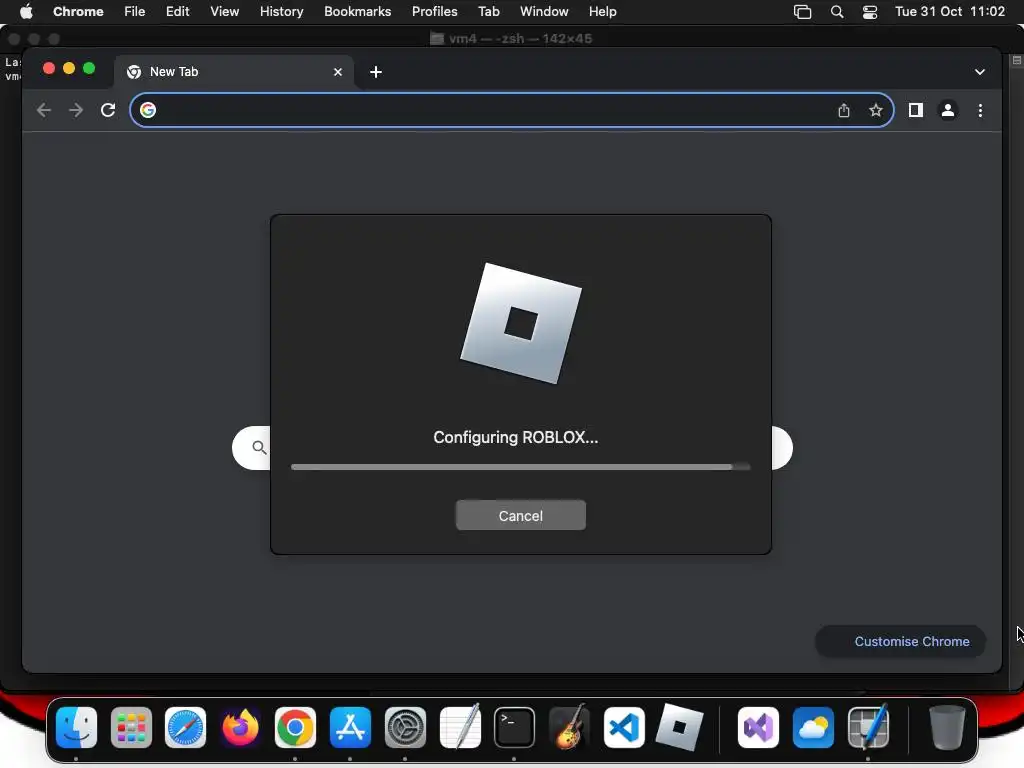Open the Chrome application menu

coord(78,11)
